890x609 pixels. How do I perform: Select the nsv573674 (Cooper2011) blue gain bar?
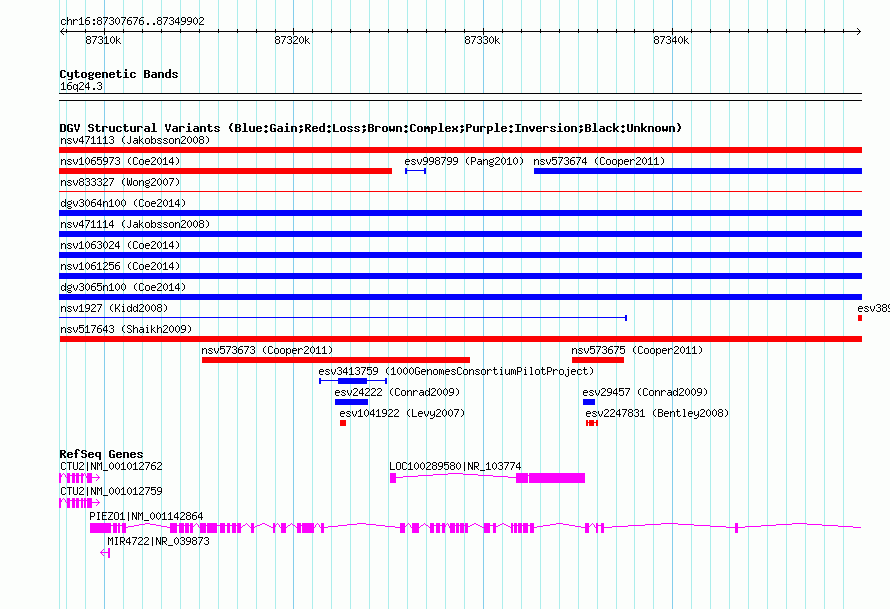(698, 171)
